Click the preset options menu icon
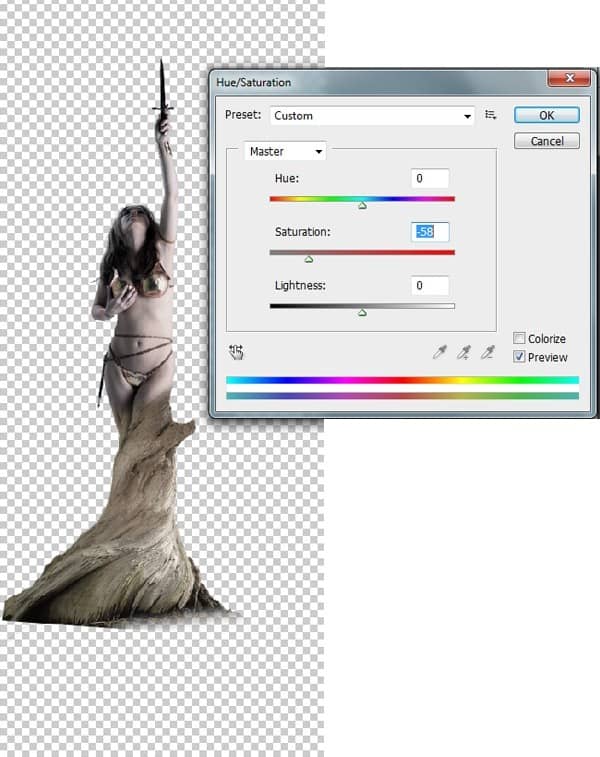This screenshot has width=600, height=757. point(490,115)
